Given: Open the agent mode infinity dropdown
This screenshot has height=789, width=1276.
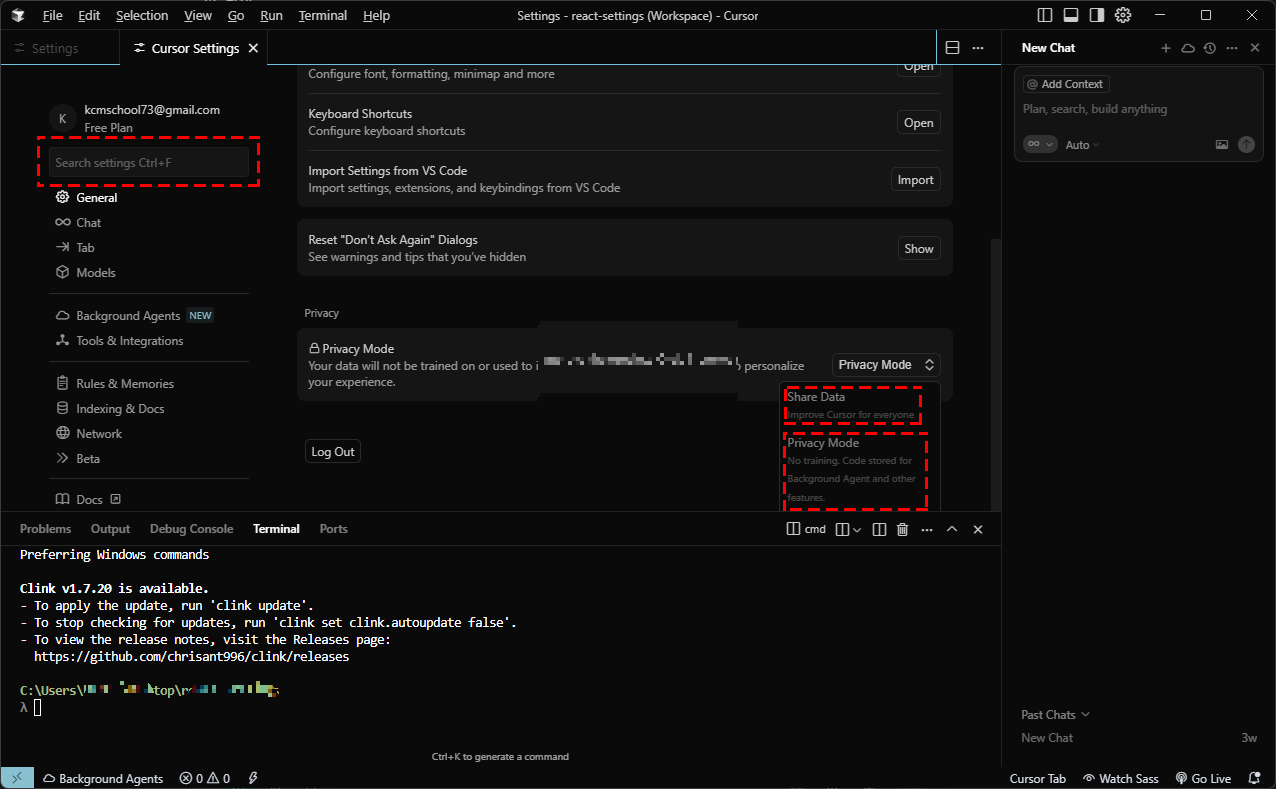Looking at the screenshot, I should tap(1040, 145).
